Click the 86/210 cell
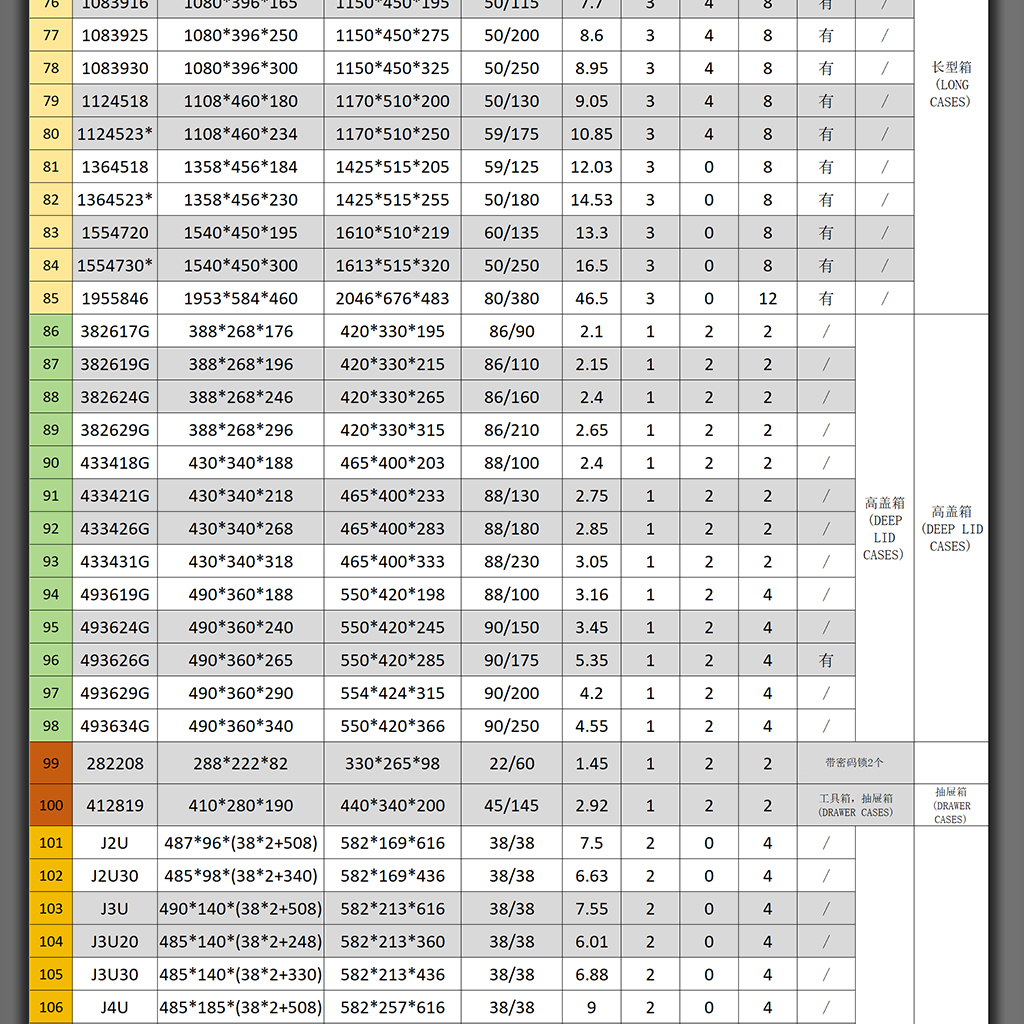The width and height of the screenshot is (1024, 1024). coord(511,430)
